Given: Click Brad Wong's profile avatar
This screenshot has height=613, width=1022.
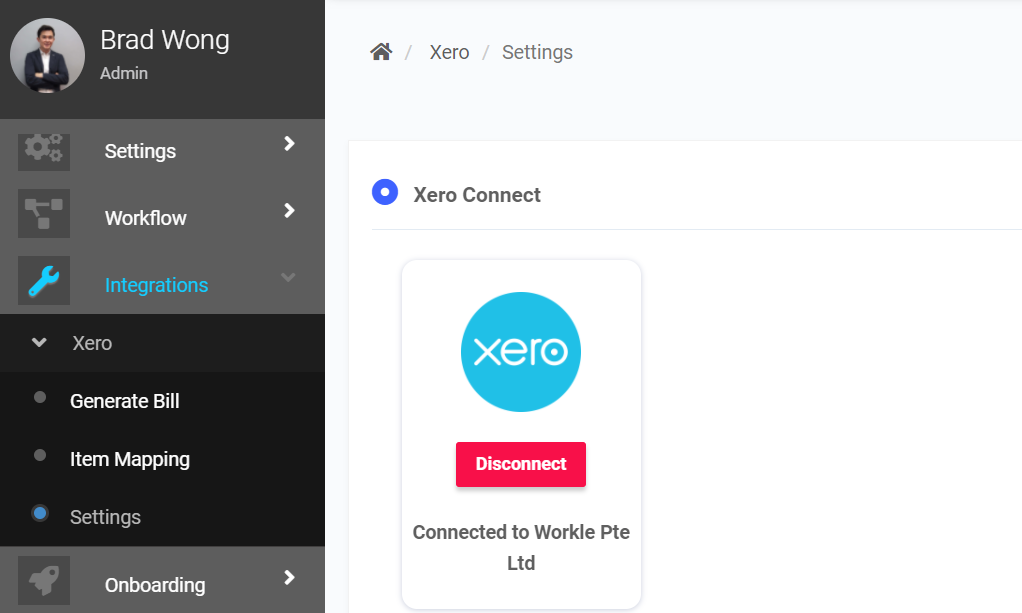Looking at the screenshot, I should point(47,56).
